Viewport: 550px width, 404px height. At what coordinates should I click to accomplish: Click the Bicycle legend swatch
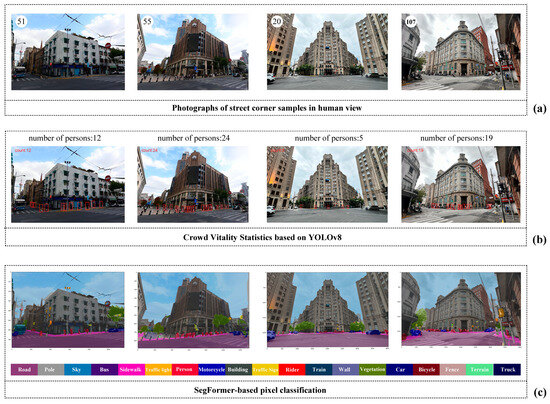point(427,370)
